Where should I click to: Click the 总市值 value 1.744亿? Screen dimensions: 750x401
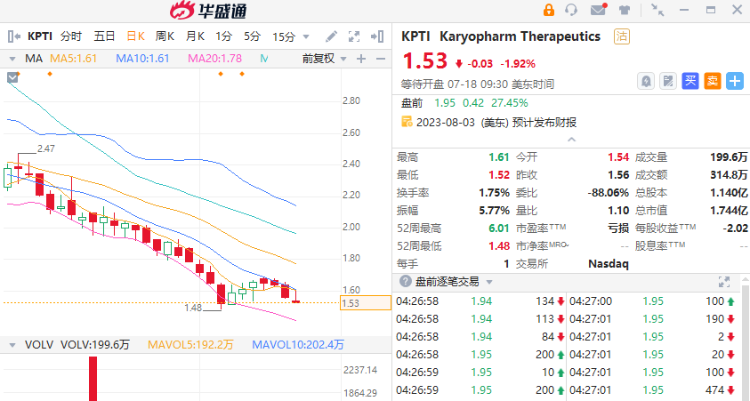[729, 211]
